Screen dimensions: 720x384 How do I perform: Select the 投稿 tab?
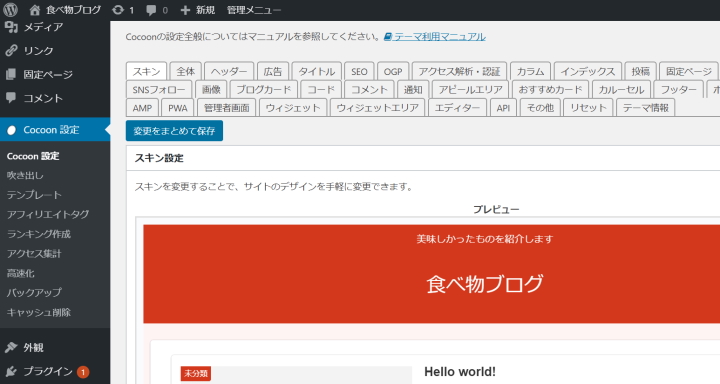pyautogui.click(x=640, y=71)
